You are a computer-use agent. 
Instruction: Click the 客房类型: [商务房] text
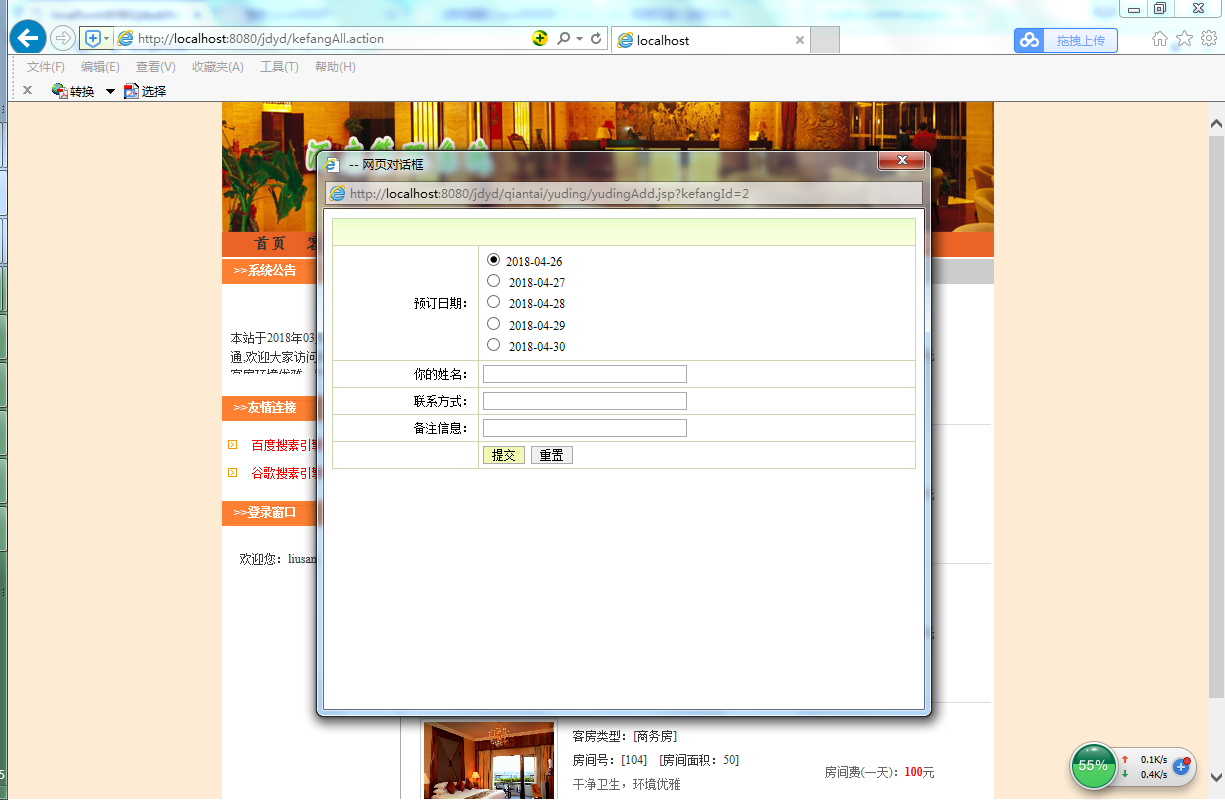(624, 736)
